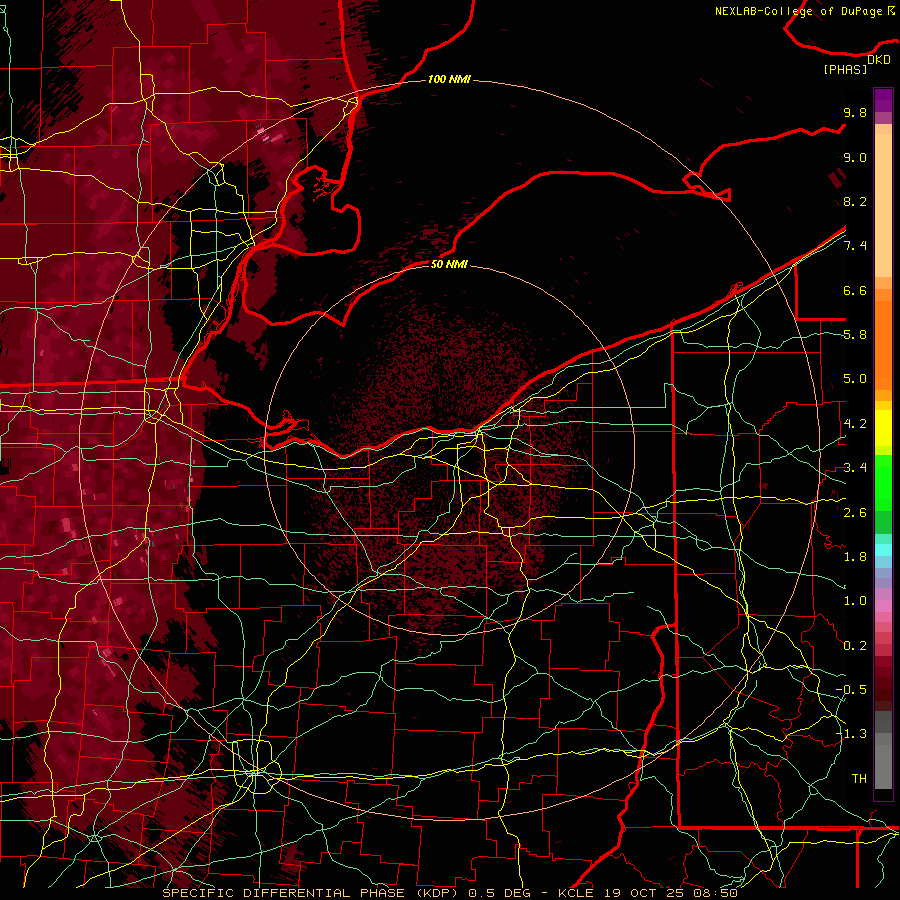
Task: Click the 'DKD' label above the color scale
Action: click(879, 59)
